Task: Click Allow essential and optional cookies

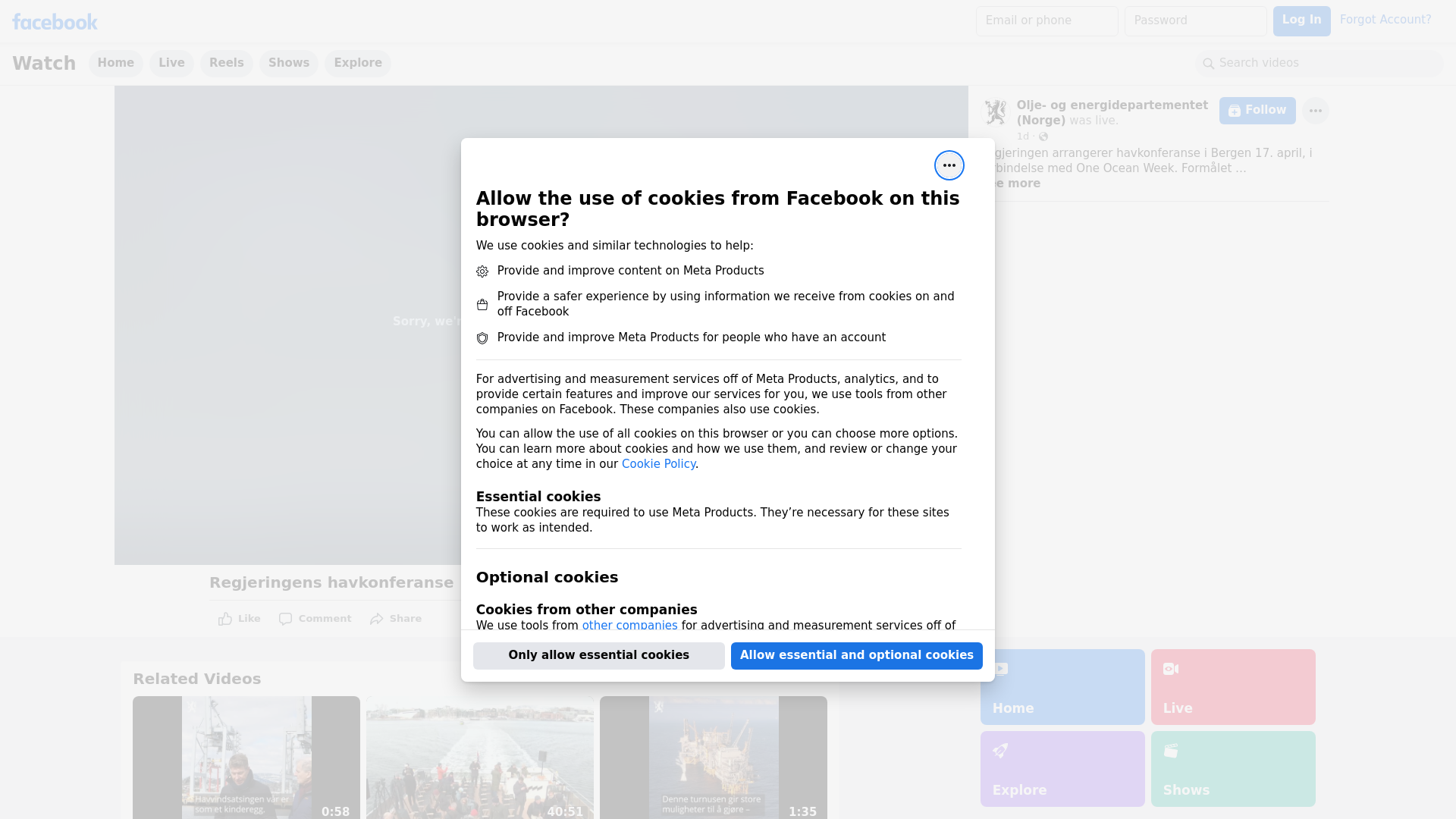Action: (857, 656)
